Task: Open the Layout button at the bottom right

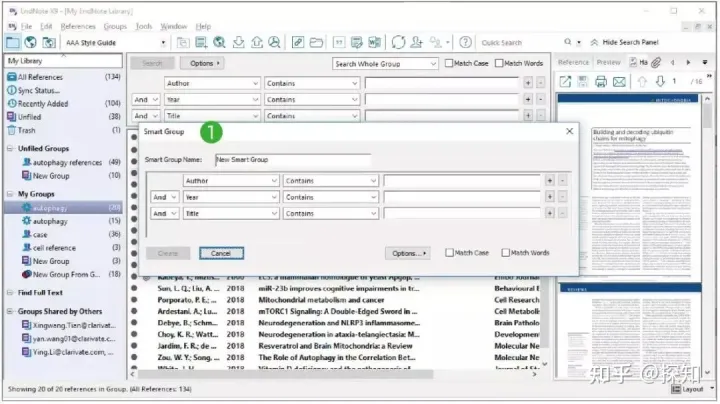Action: 688,389
